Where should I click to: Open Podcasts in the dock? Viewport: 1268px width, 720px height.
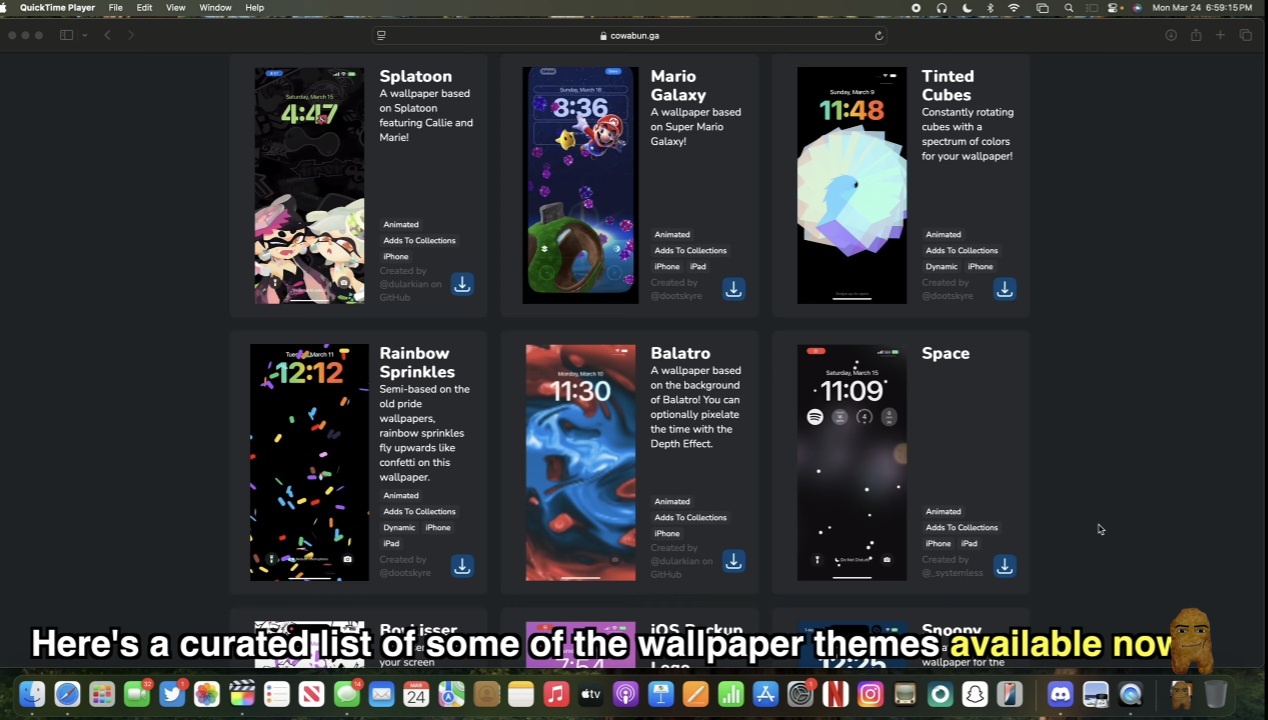[626, 694]
